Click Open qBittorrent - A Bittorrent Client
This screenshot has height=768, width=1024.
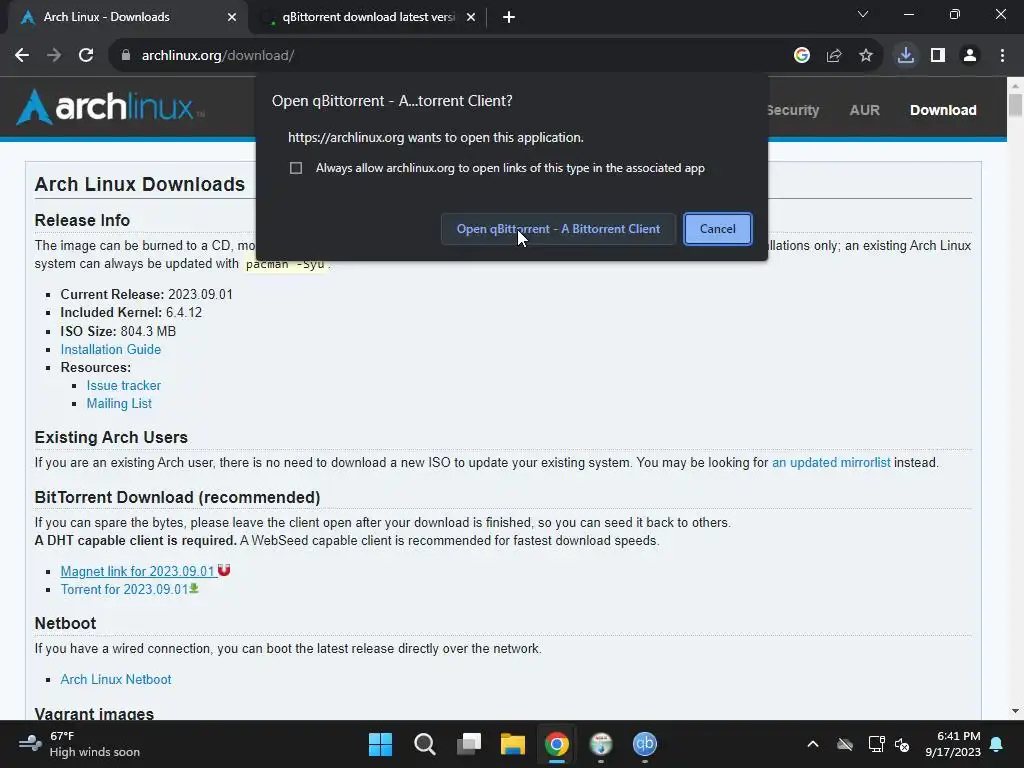pyautogui.click(x=558, y=229)
